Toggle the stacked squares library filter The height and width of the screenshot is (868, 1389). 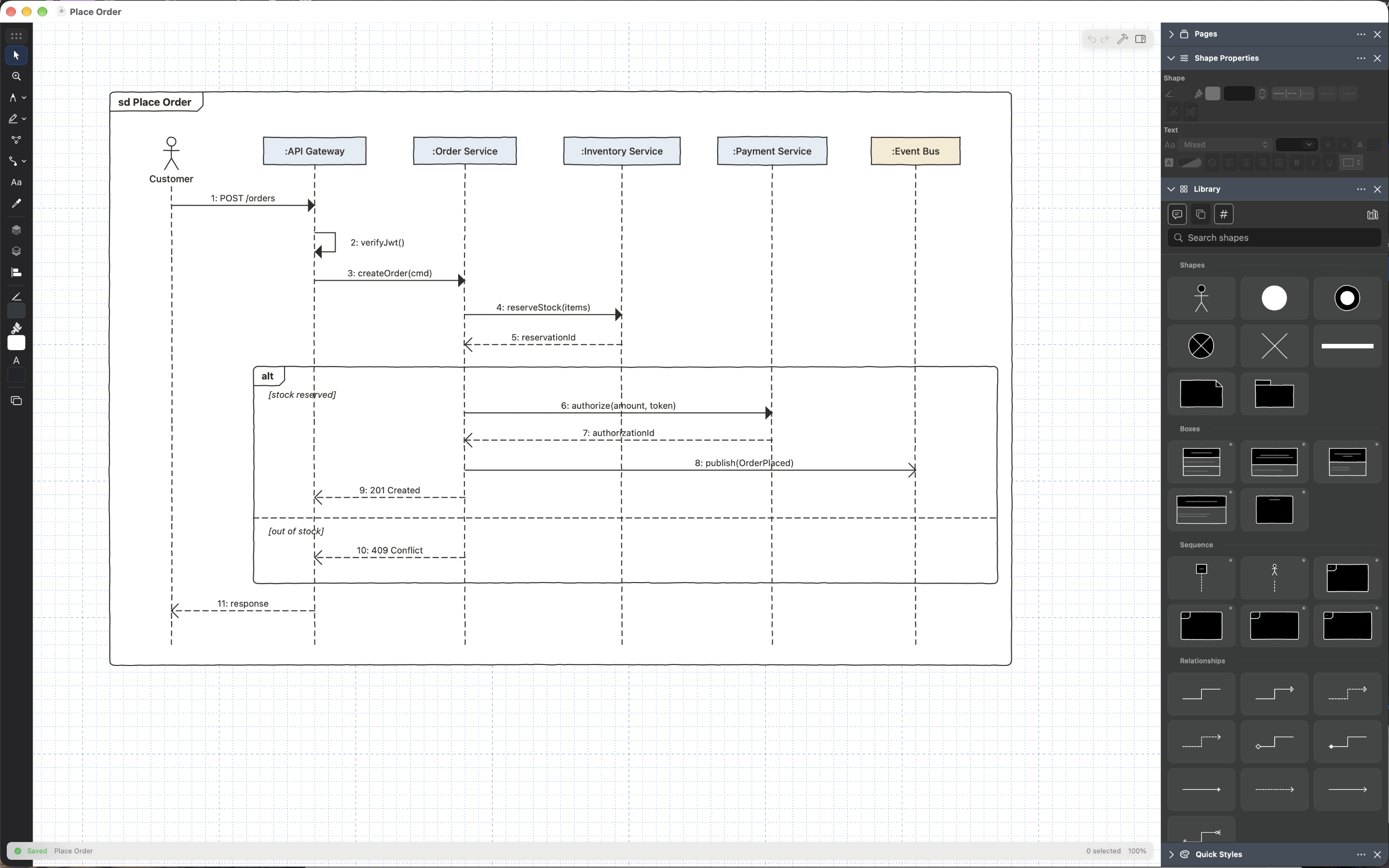click(1200, 215)
